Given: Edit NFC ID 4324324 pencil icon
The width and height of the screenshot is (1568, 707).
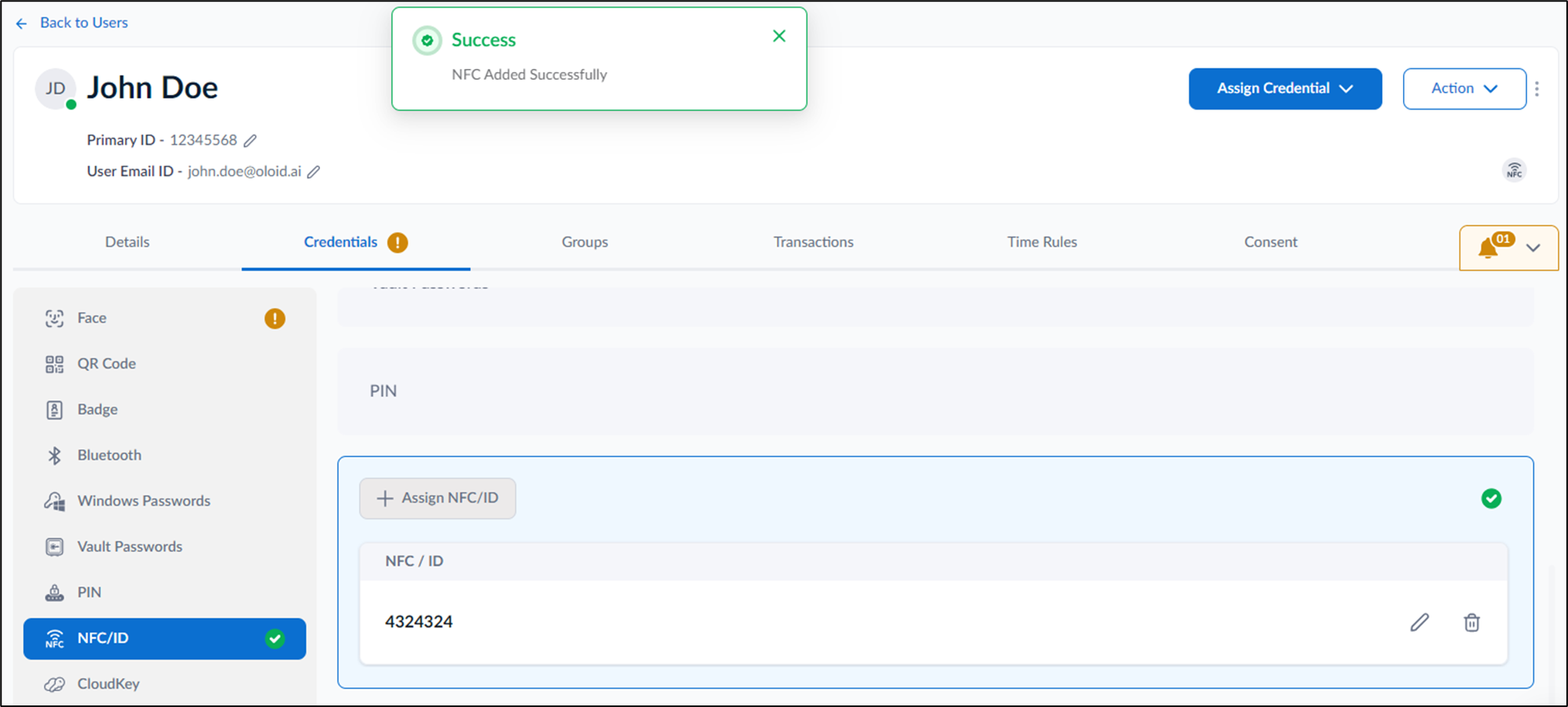Looking at the screenshot, I should click(x=1419, y=622).
